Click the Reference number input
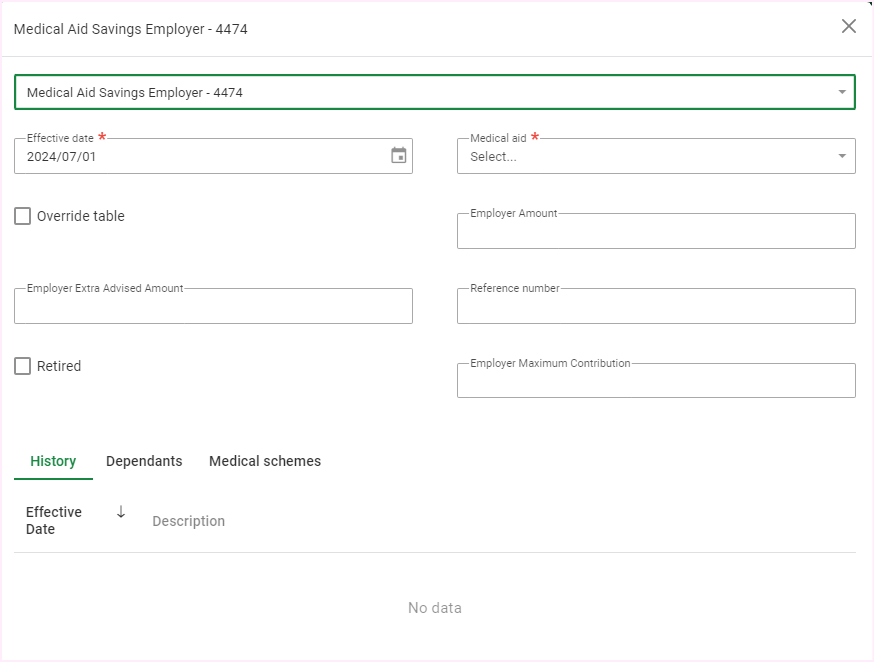This screenshot has width=874, height=662. 655,307
